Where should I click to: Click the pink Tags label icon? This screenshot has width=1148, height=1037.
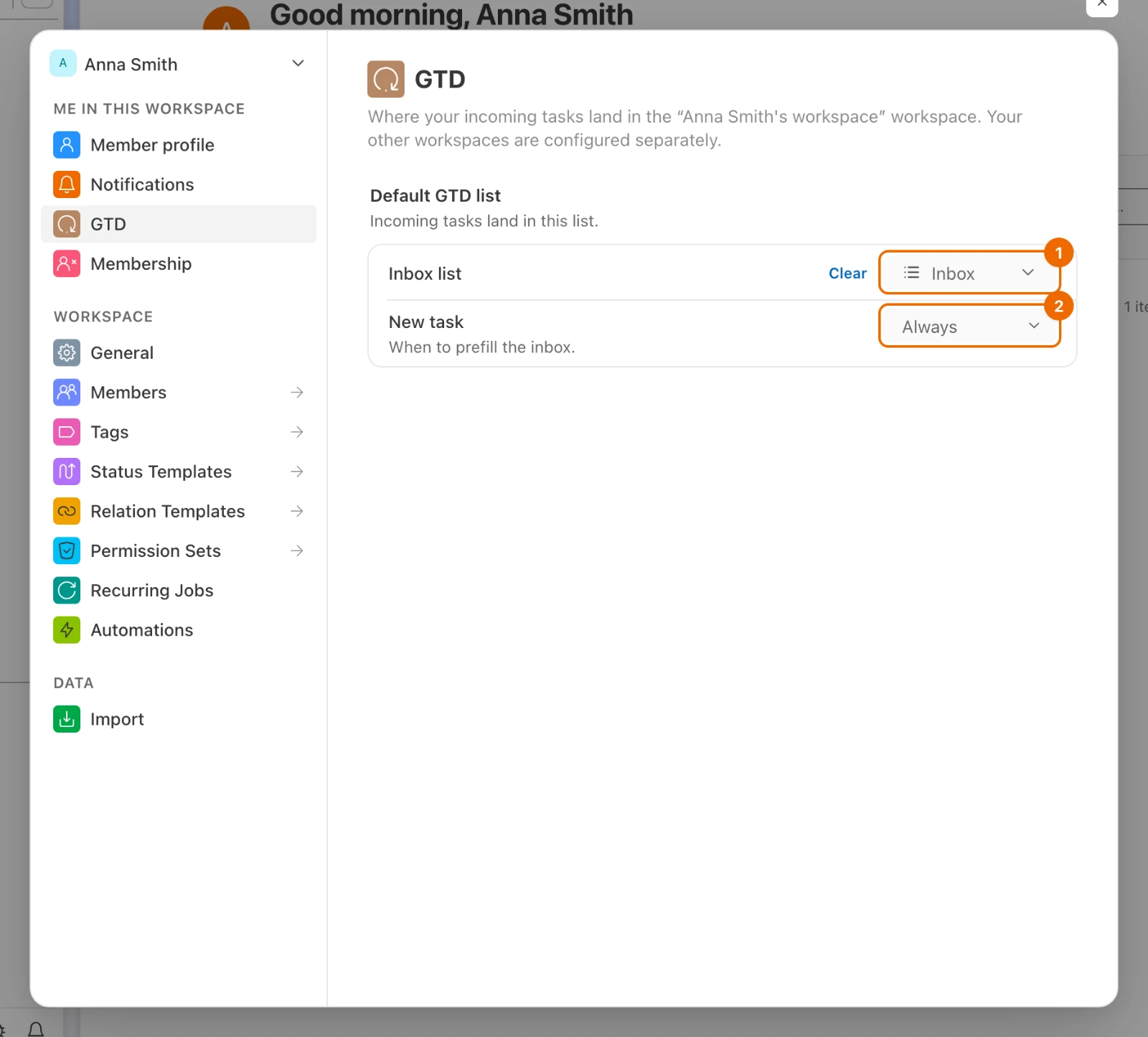[67, 432]
